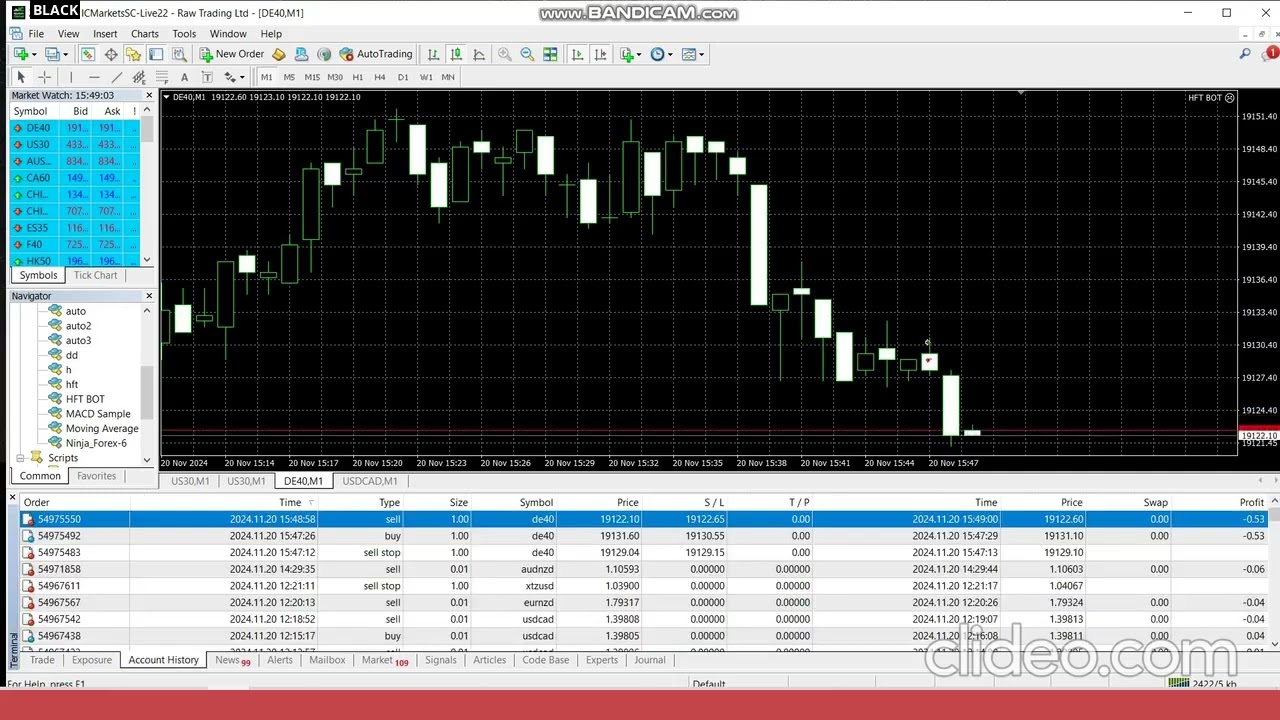Switch to Tick Chart tab
This screenshot has width=1280, height=720.
pos(95,275)
